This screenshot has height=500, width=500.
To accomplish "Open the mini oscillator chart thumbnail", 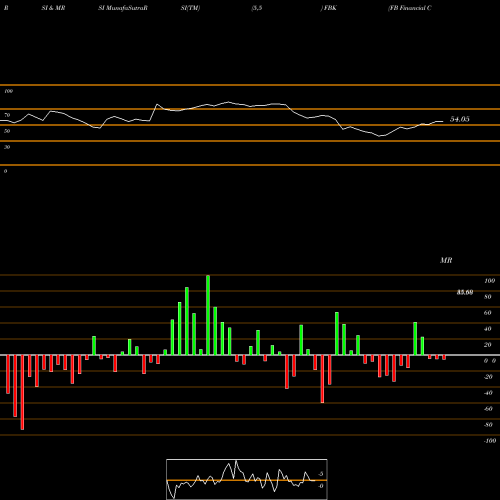I will point(247,479).
